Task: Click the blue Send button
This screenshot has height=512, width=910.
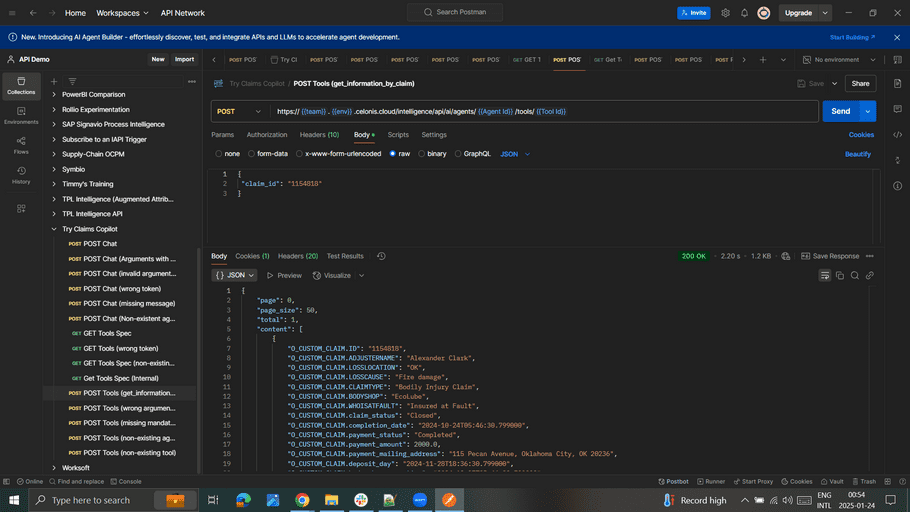Action: tap(840, 111)
